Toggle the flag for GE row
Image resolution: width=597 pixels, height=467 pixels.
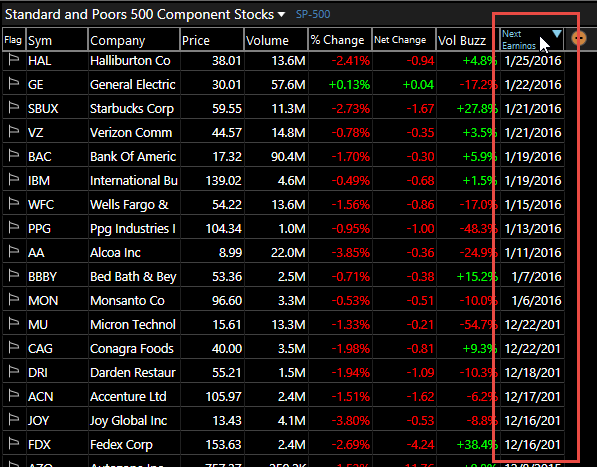pos(14,84)
